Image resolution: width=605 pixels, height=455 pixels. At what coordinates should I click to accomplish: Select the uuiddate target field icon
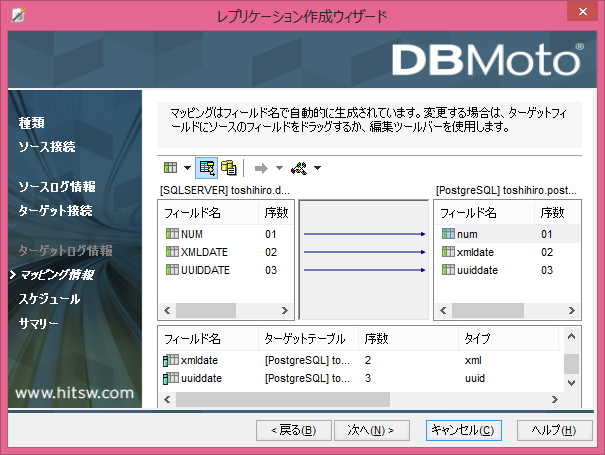pyautogui.click(x=448, y=270)
